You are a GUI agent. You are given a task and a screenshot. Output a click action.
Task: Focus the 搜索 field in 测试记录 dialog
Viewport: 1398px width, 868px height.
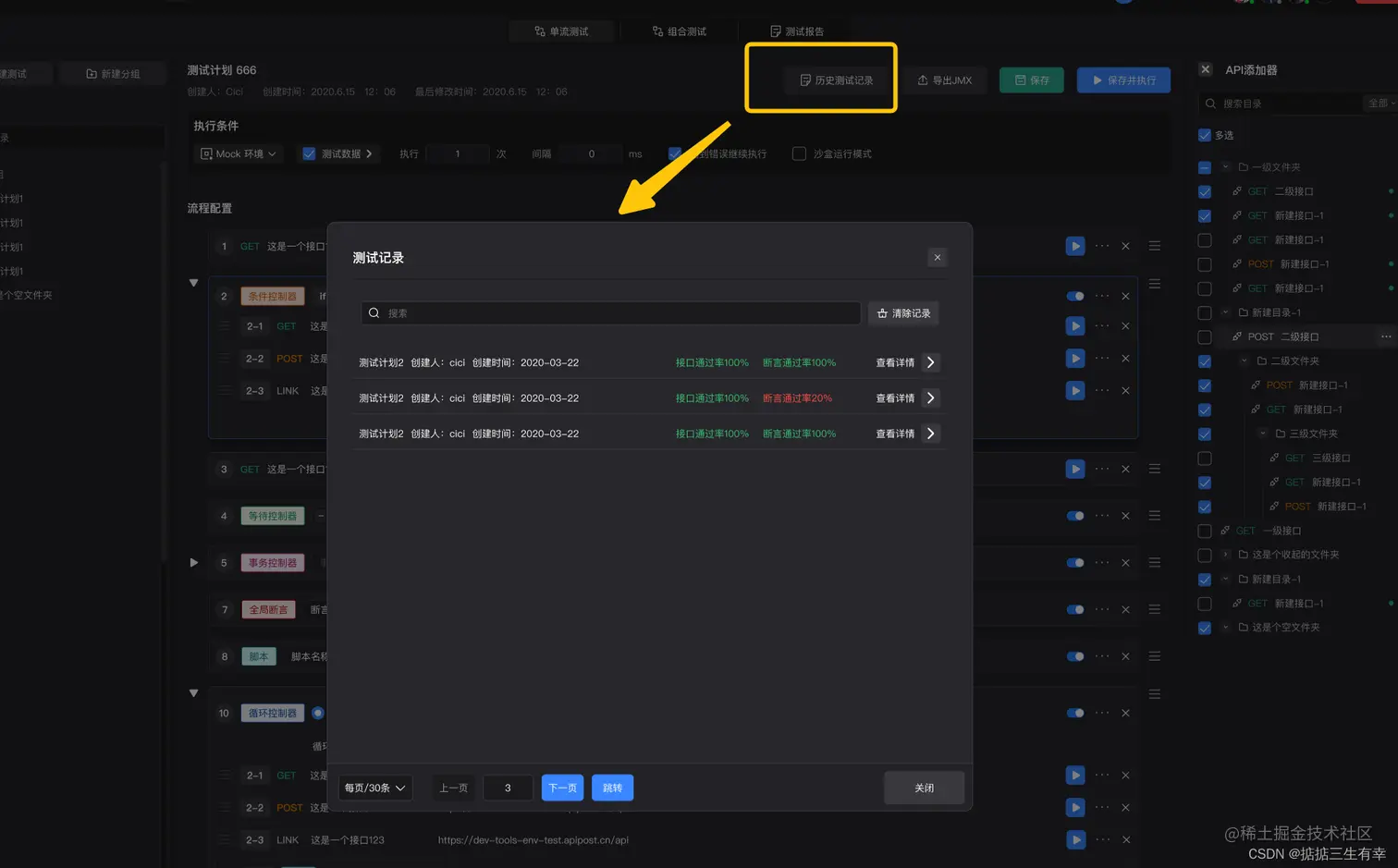tap(611, 313)
